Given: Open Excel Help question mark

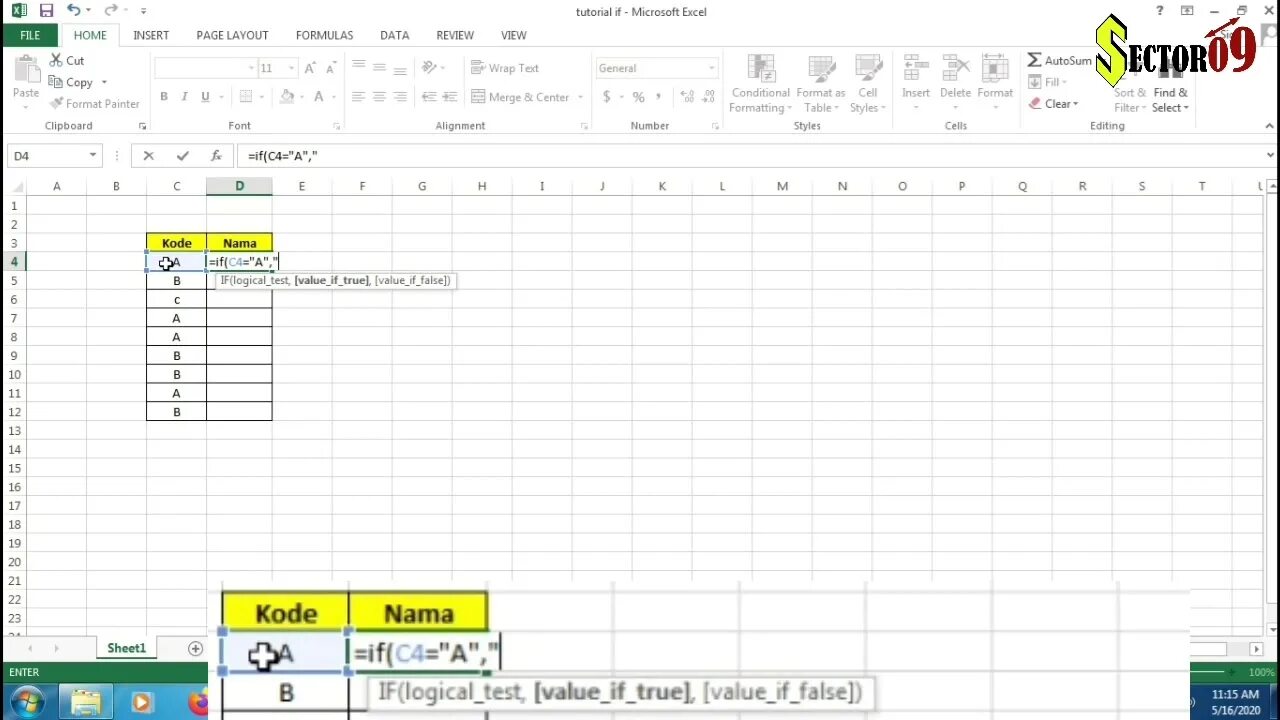Looking at the screenshot, I should pyautogui.click(x=1160, y=11).
